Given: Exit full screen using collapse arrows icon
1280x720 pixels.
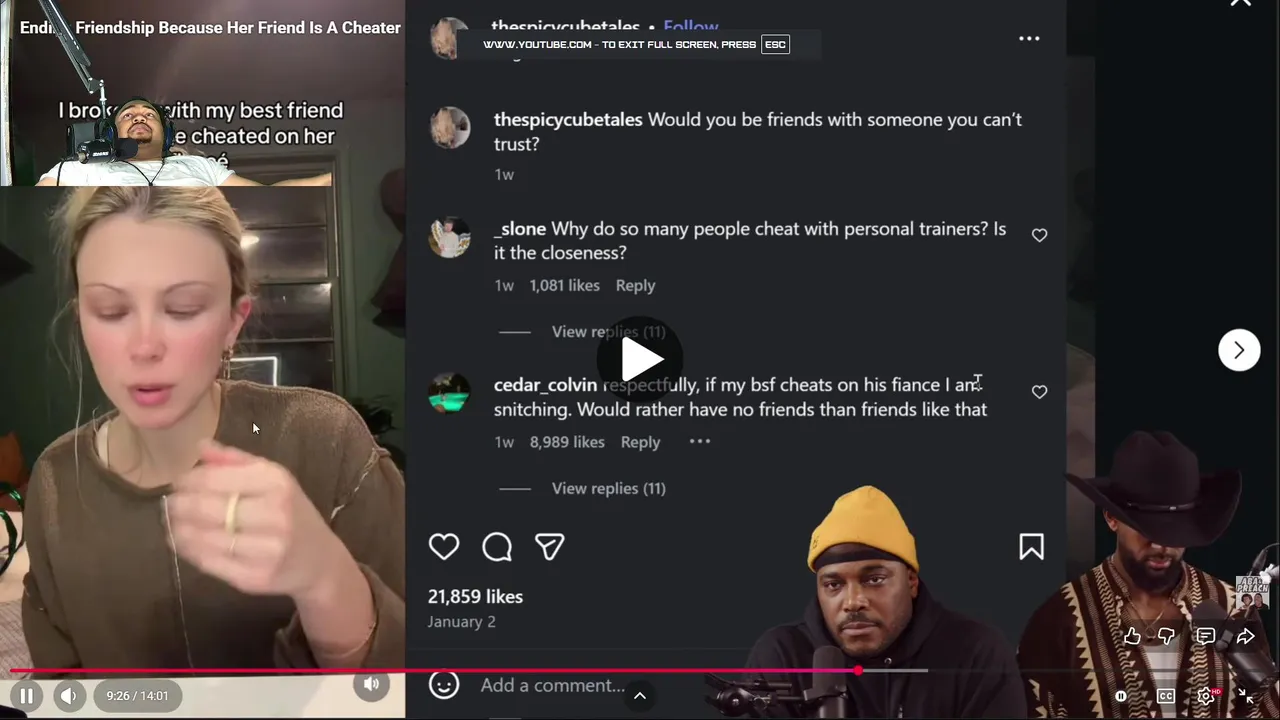Looking at the screenshot, I should click(x=1246, y=696).
